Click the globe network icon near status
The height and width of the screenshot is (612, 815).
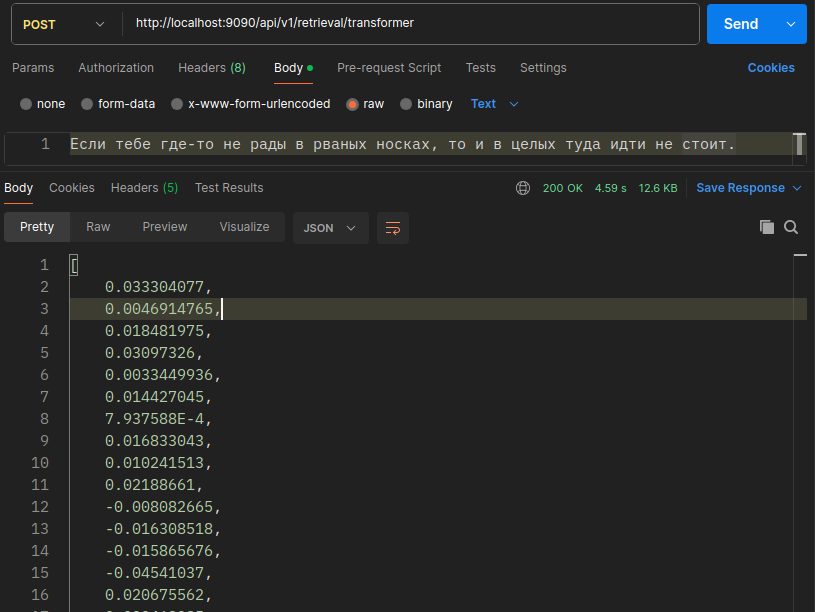point(523,188)
